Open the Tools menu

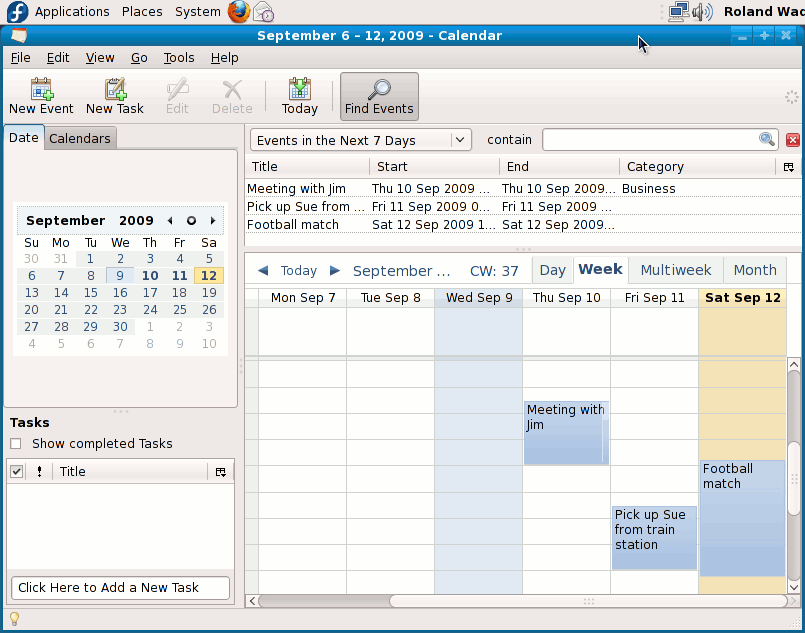pos(179,58)
